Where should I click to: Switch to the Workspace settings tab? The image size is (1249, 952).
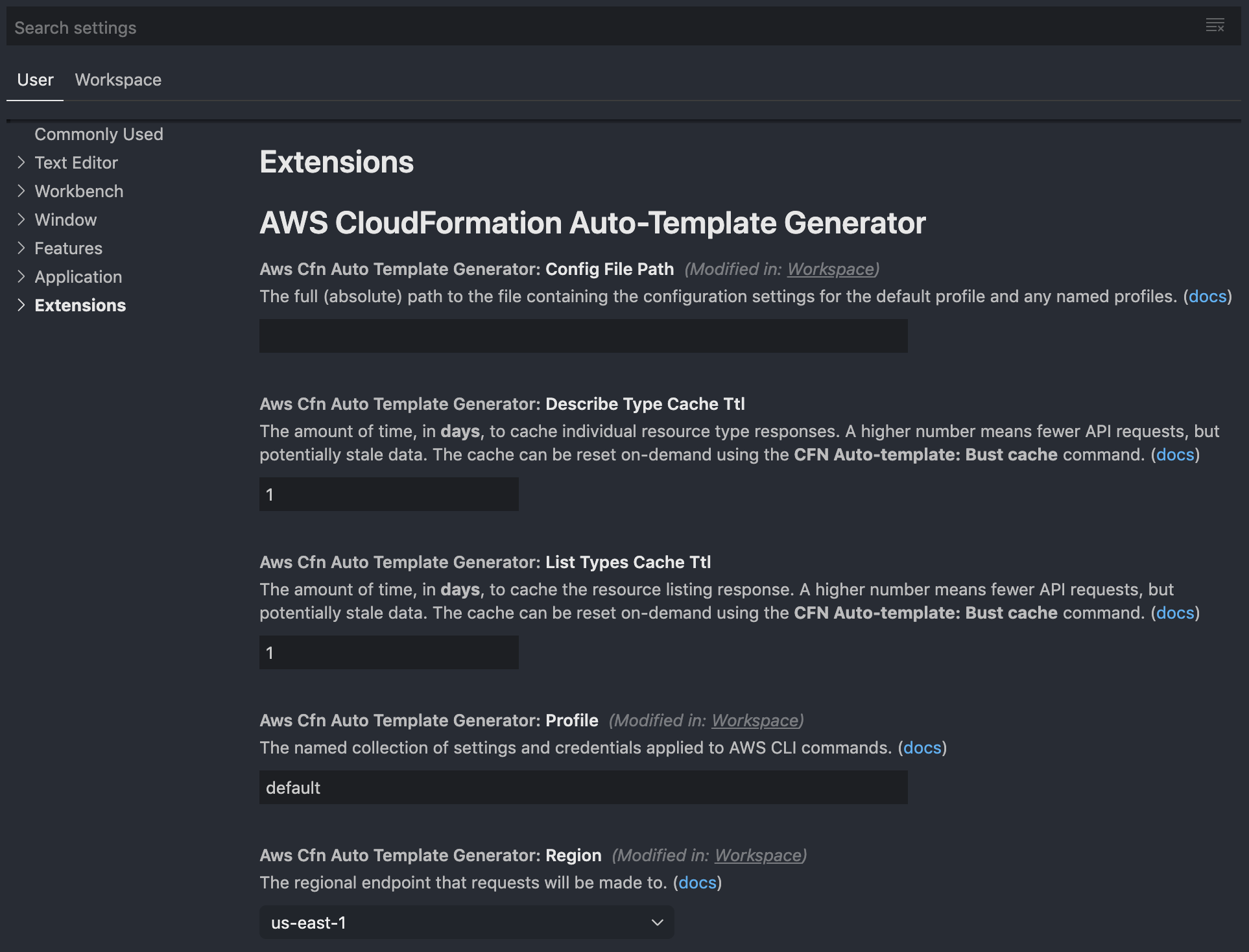coord(118,80)
